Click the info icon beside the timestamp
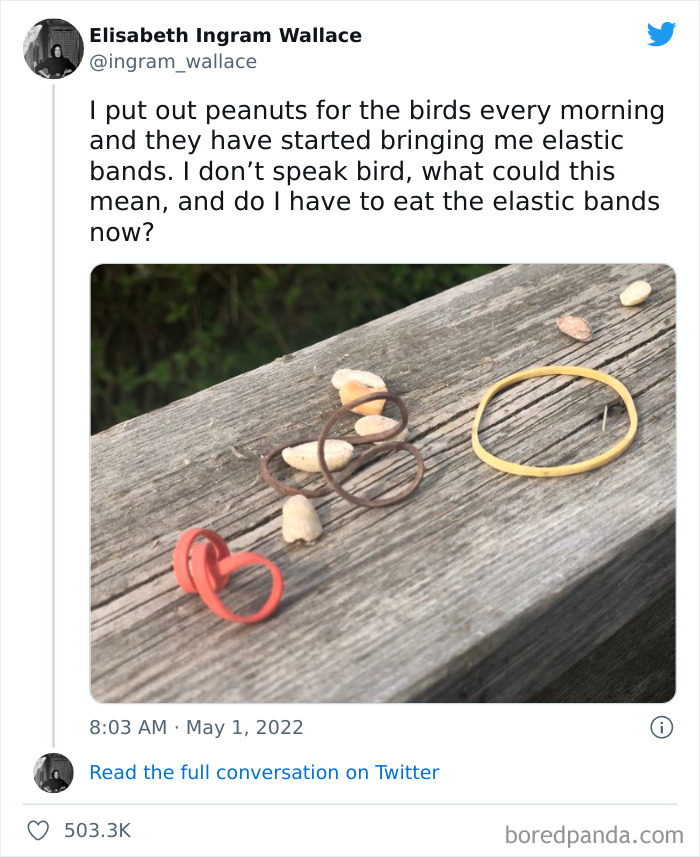This screenshot has width=700, height=857. 661,727
